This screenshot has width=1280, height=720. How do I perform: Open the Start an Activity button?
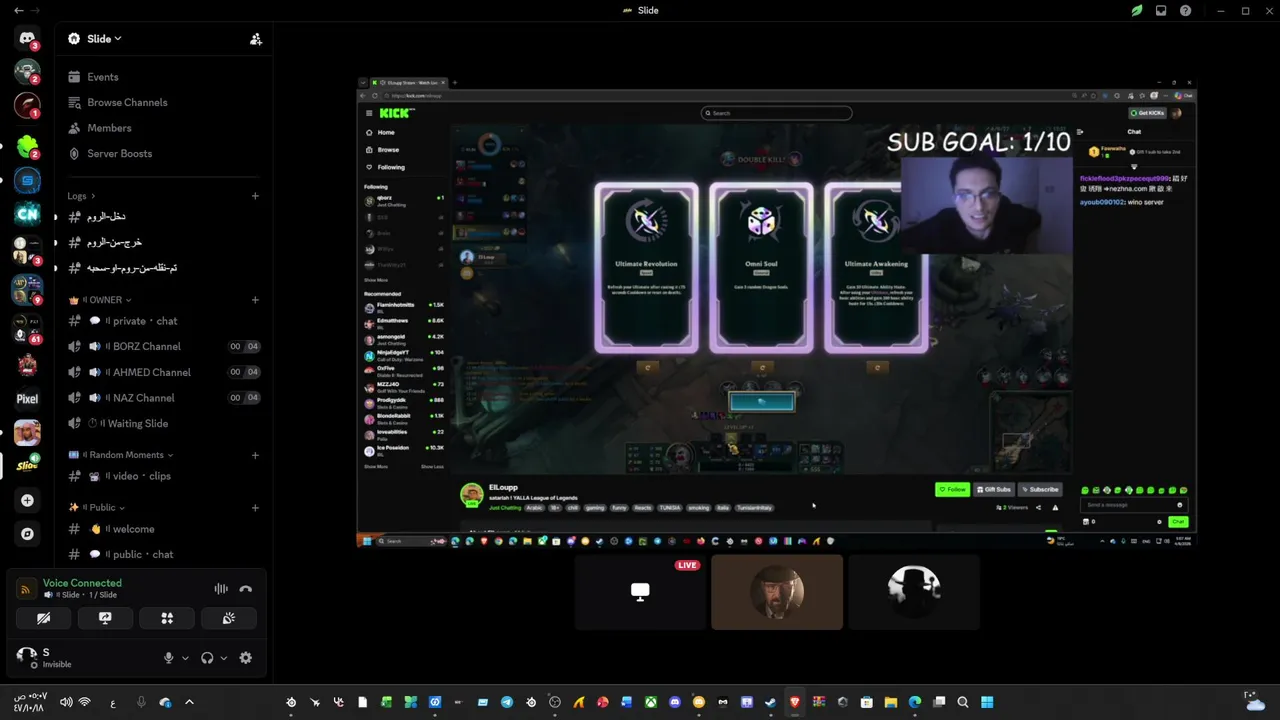167,618
